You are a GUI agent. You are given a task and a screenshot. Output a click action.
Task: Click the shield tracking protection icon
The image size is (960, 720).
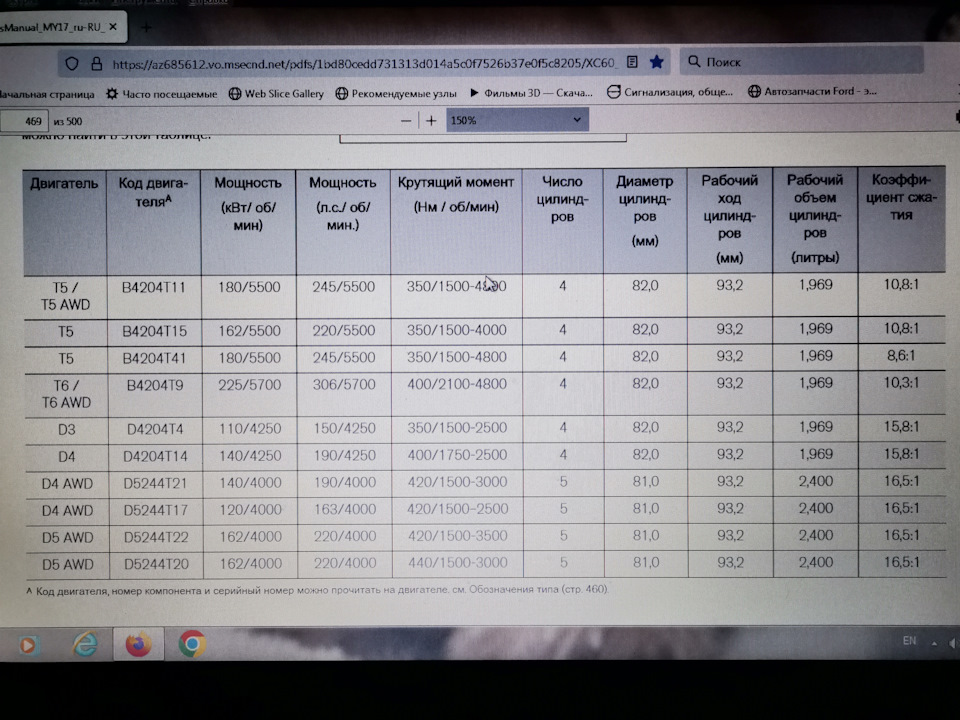pos(72,64)
